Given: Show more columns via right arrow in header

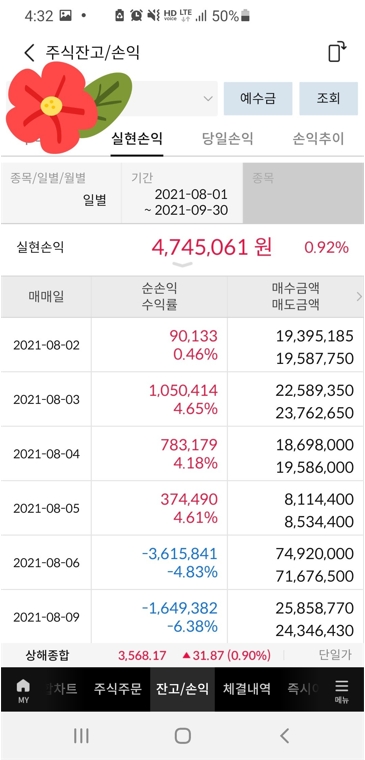Looking at the screenshot, I should (359, 297).
